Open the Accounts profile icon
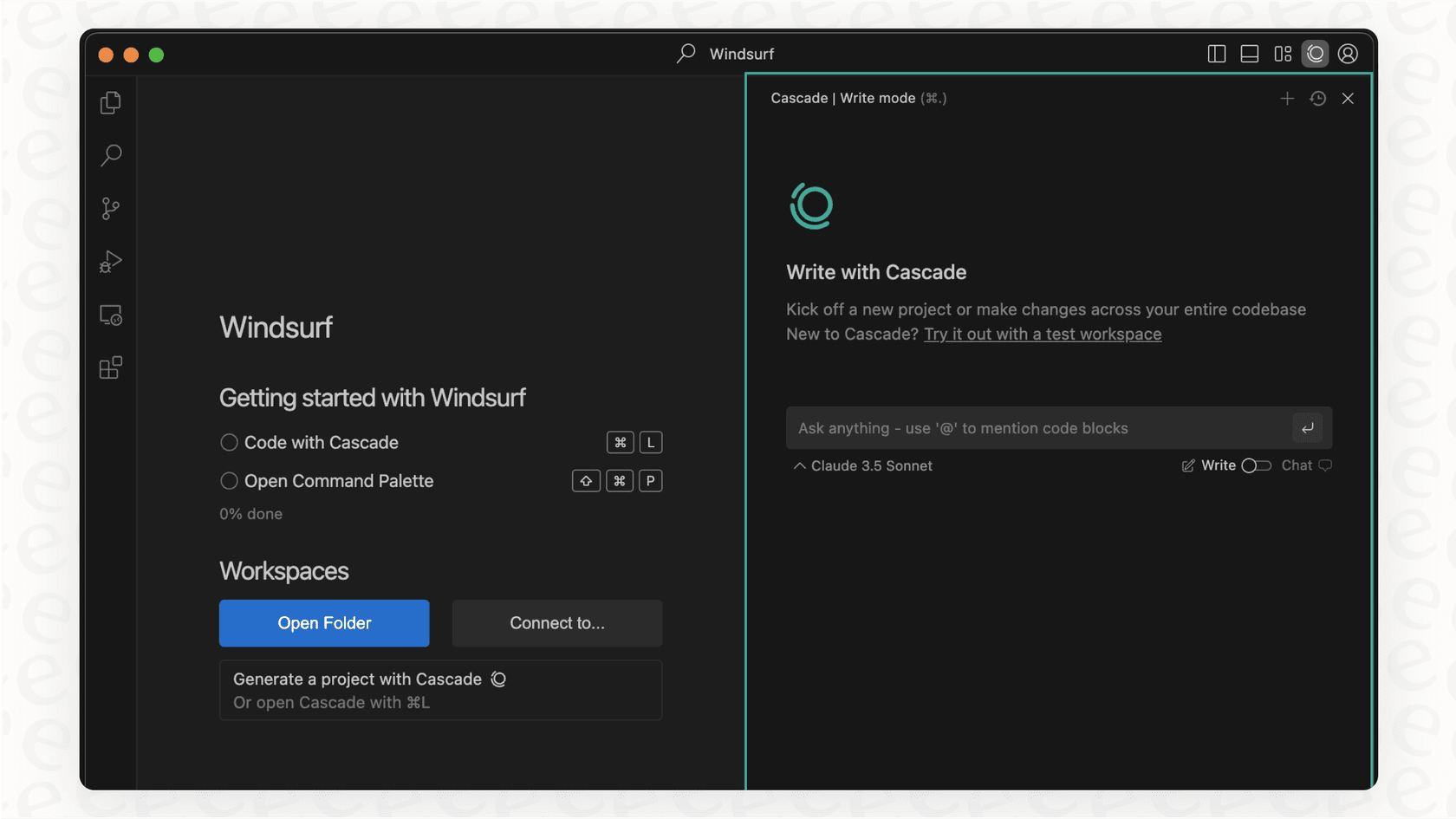The image size is (1456, 819). [x=1347, y=53]
